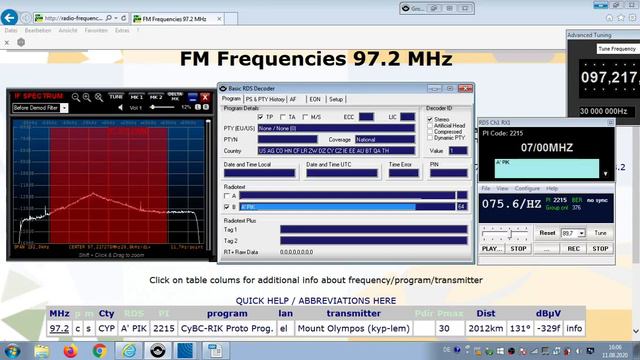The image size is (640, 360).
Task: Click the REC button
Action: pyautogui.click(x=573, y=249)
